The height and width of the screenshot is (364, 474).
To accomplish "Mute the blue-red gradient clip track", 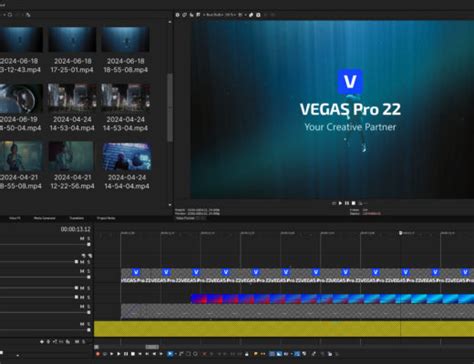I will tap(82, 297).
